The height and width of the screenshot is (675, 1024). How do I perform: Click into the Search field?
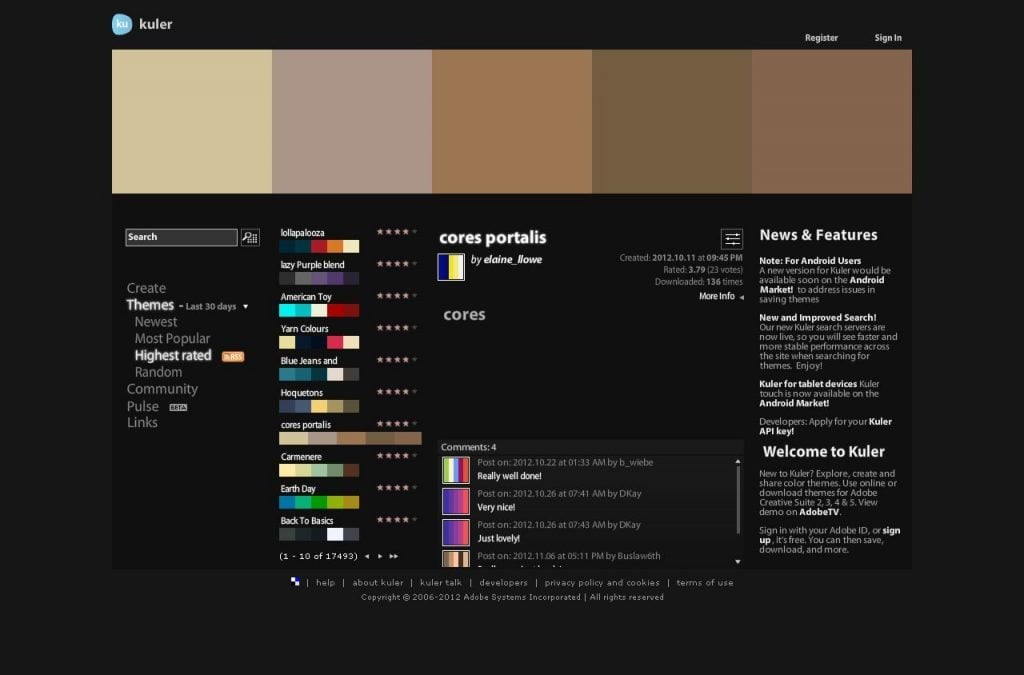pyautogui.click(x=181, y=237)
